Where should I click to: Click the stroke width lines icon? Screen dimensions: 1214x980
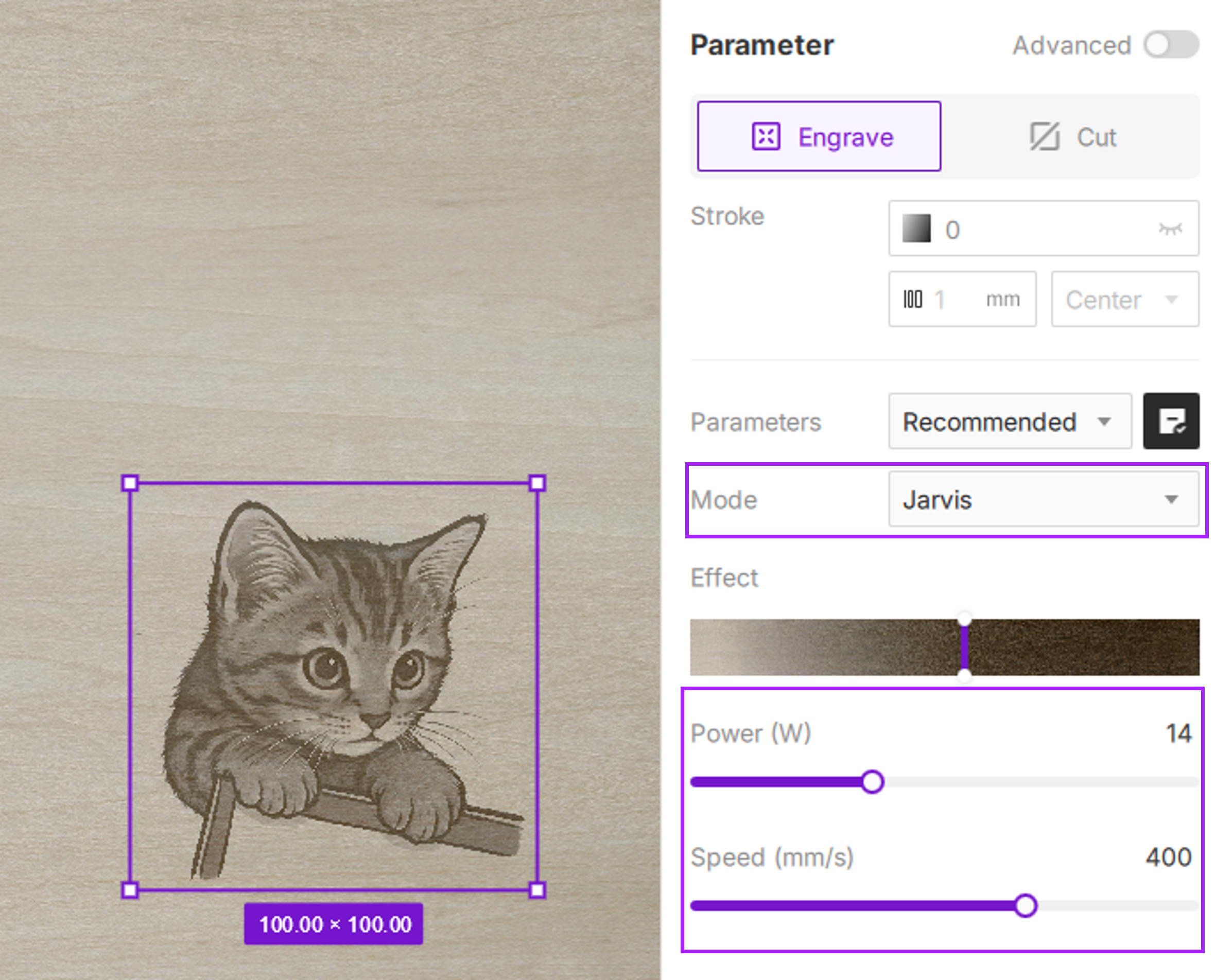[912, 299]
